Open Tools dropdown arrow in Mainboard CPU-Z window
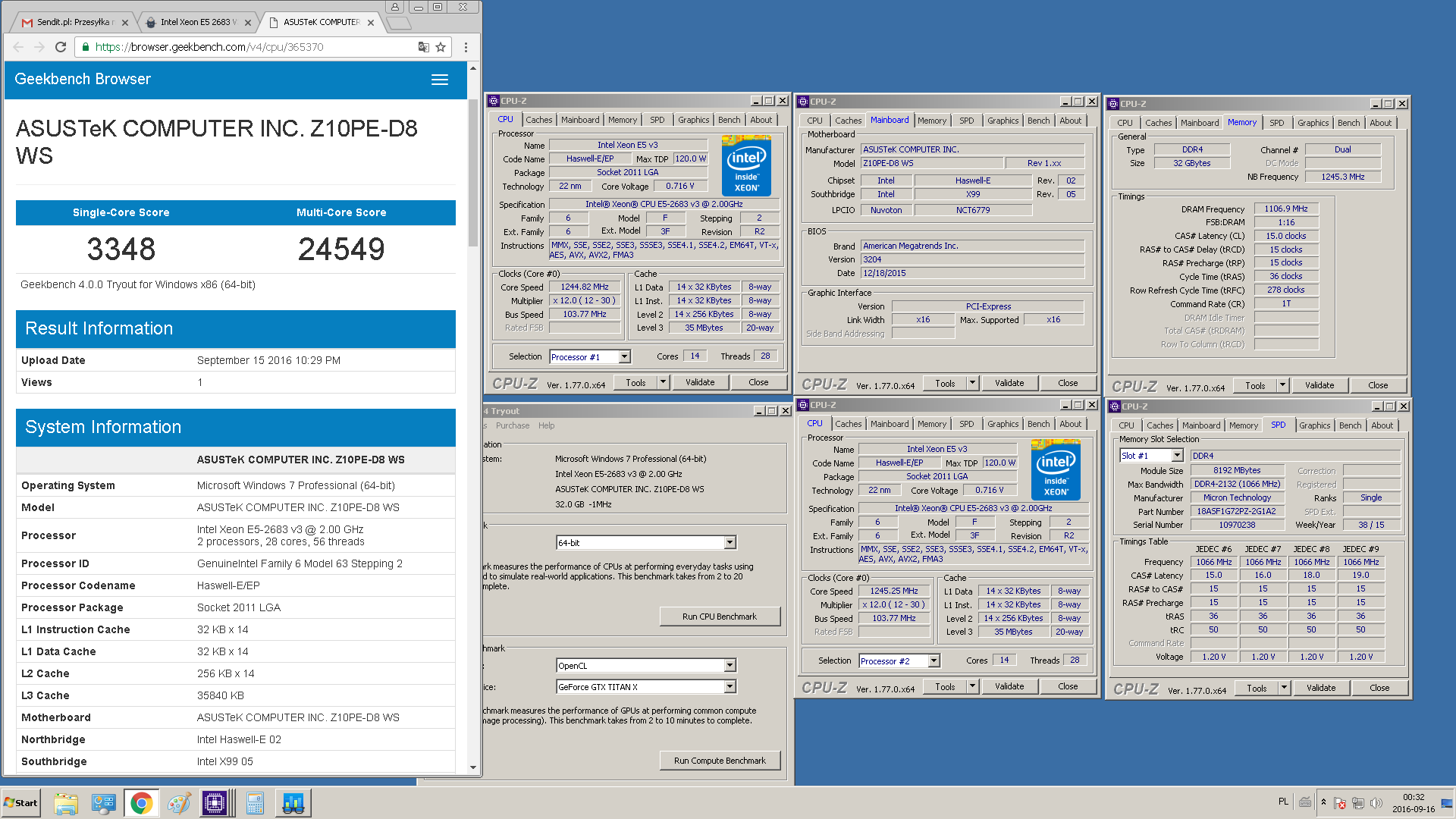The image size is (1456, 819). 972,383
